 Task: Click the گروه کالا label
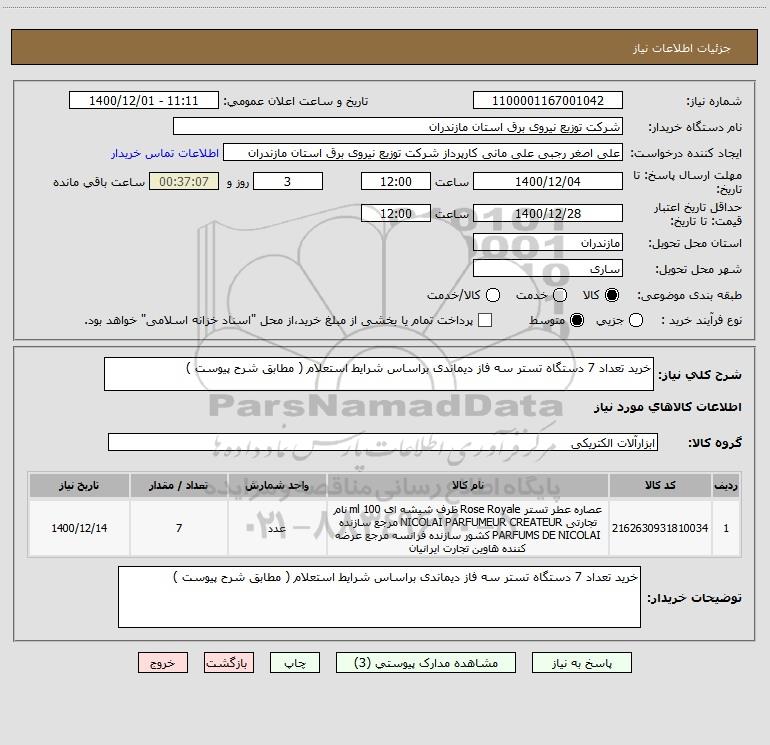715,442
